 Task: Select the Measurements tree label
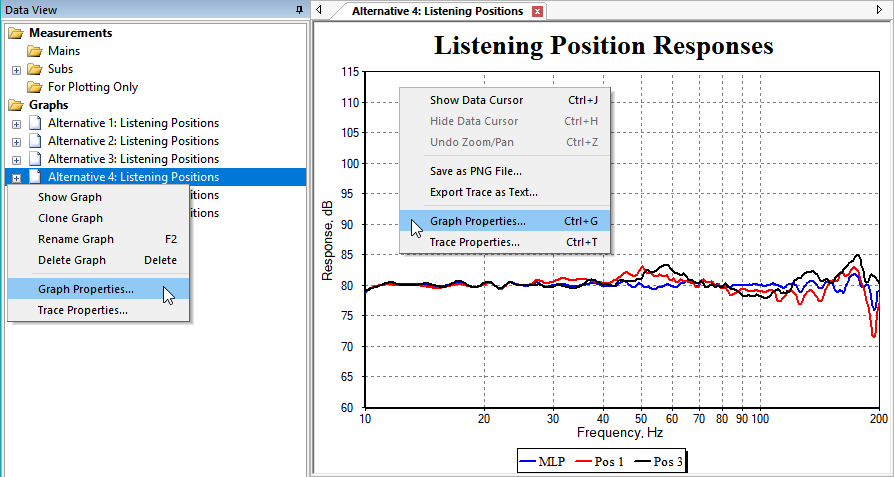click(71, 33)
